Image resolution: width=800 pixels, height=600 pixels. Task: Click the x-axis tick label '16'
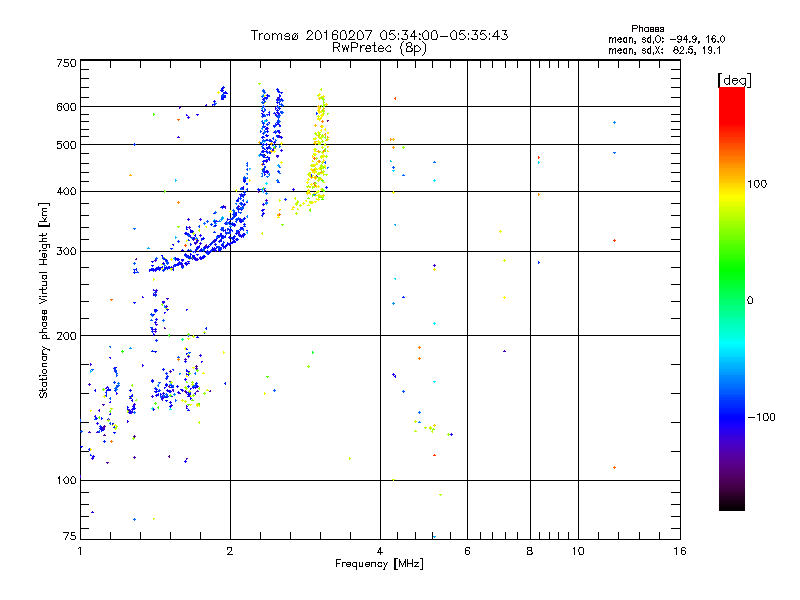[x=680, y=551]
